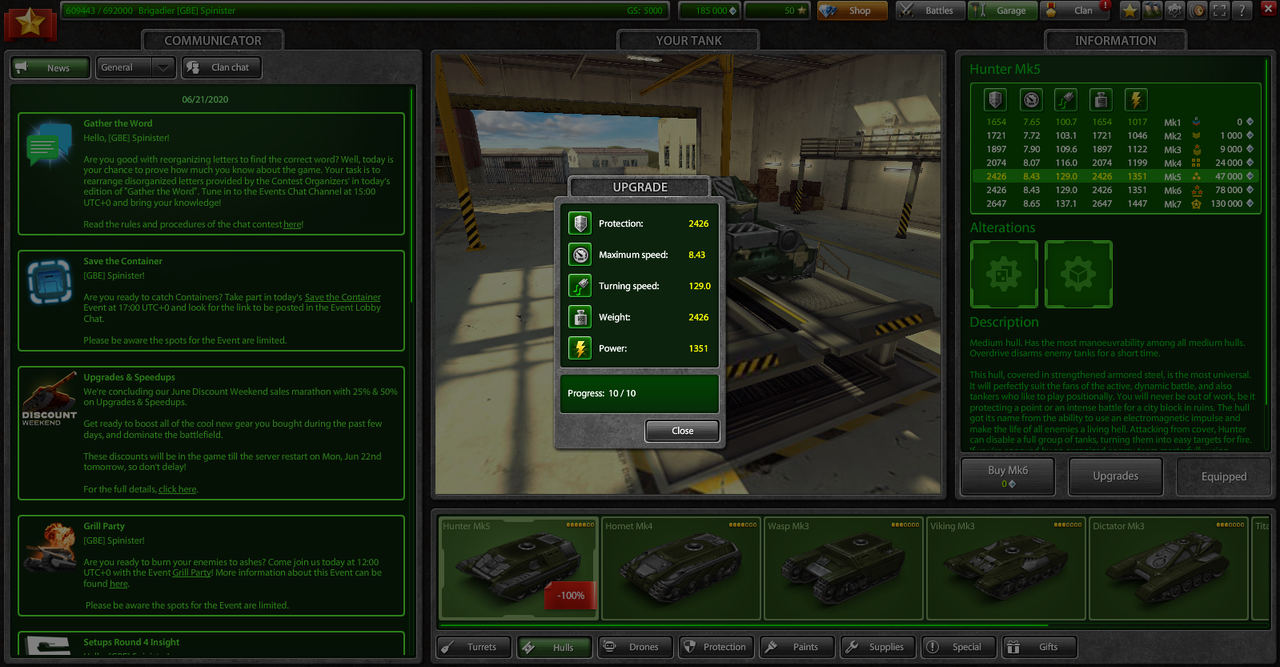Select the Dictator Mk3 hull card
The image size is (1280, 667).
pyautogui.click(x=1168, y=568)
